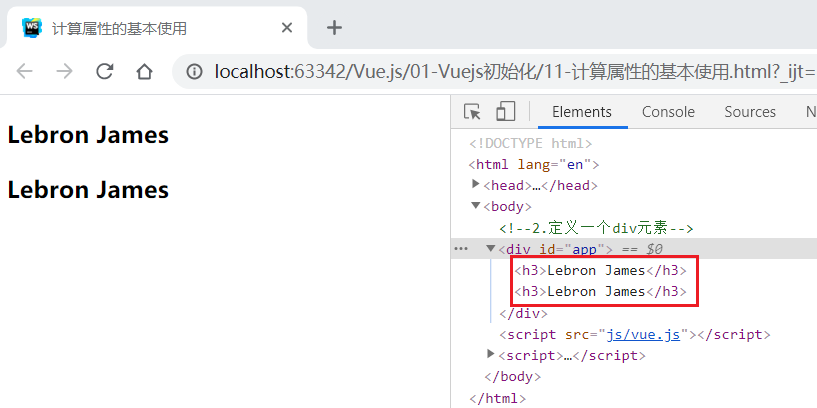The height and width of the screenshot is (408, 817).
Task: Click the first Lebron James page heading
Action: (x=88, y=135)
